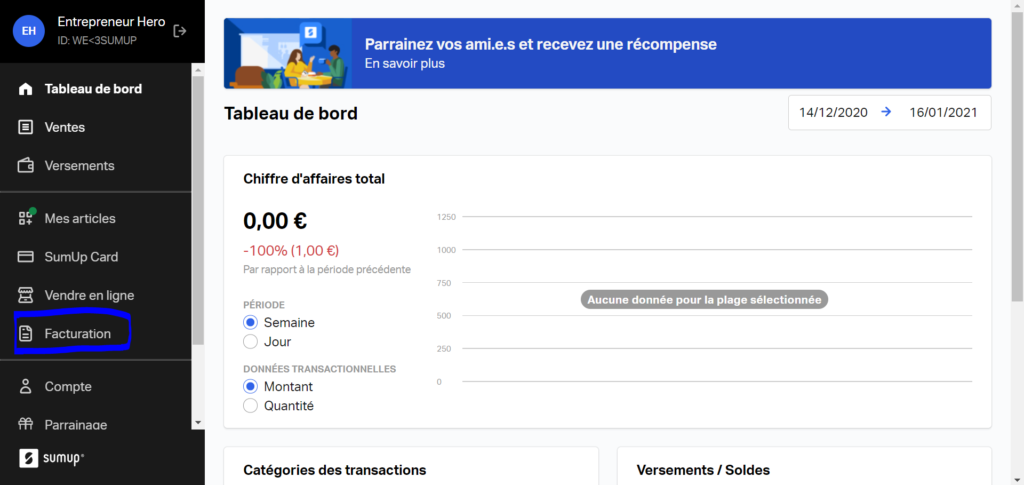Click the En savoir plus banner link
The image size is (1024, 485).
pyautogui.click(x=404, y=63)
